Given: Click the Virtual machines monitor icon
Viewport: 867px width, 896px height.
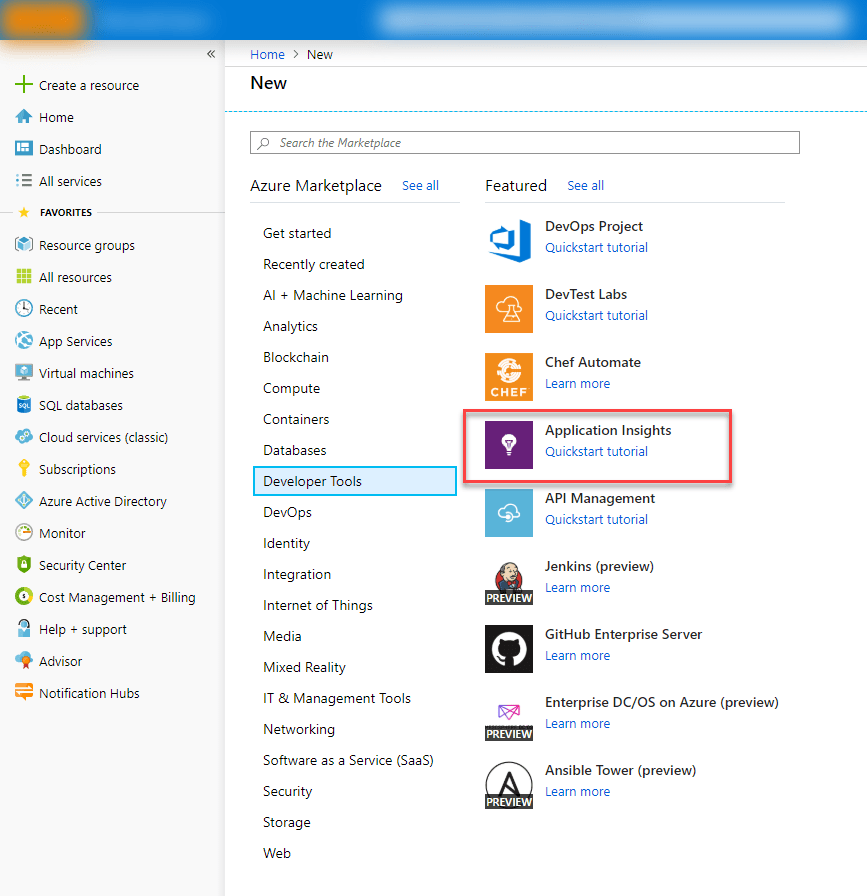Looking at the screenshot, I should click(23, 373).
